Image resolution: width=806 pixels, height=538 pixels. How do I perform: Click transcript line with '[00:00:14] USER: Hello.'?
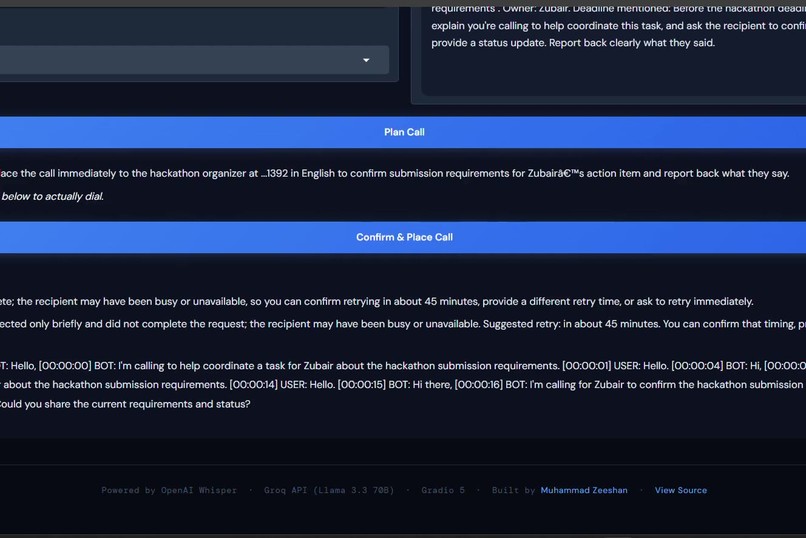click(403, 385)
